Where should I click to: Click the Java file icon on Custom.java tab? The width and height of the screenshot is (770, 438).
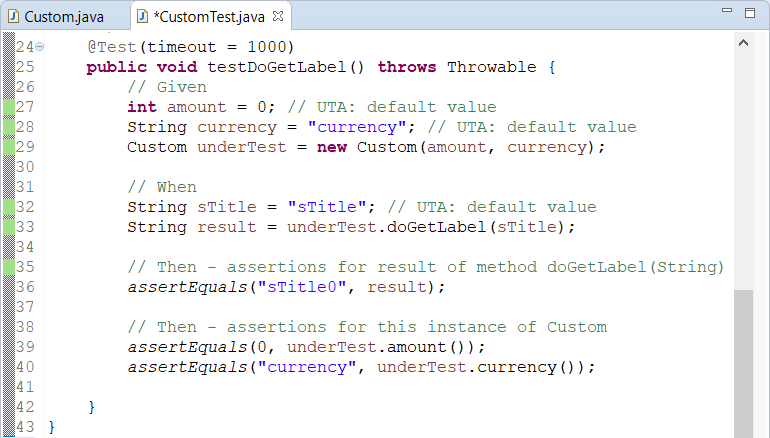14,17
